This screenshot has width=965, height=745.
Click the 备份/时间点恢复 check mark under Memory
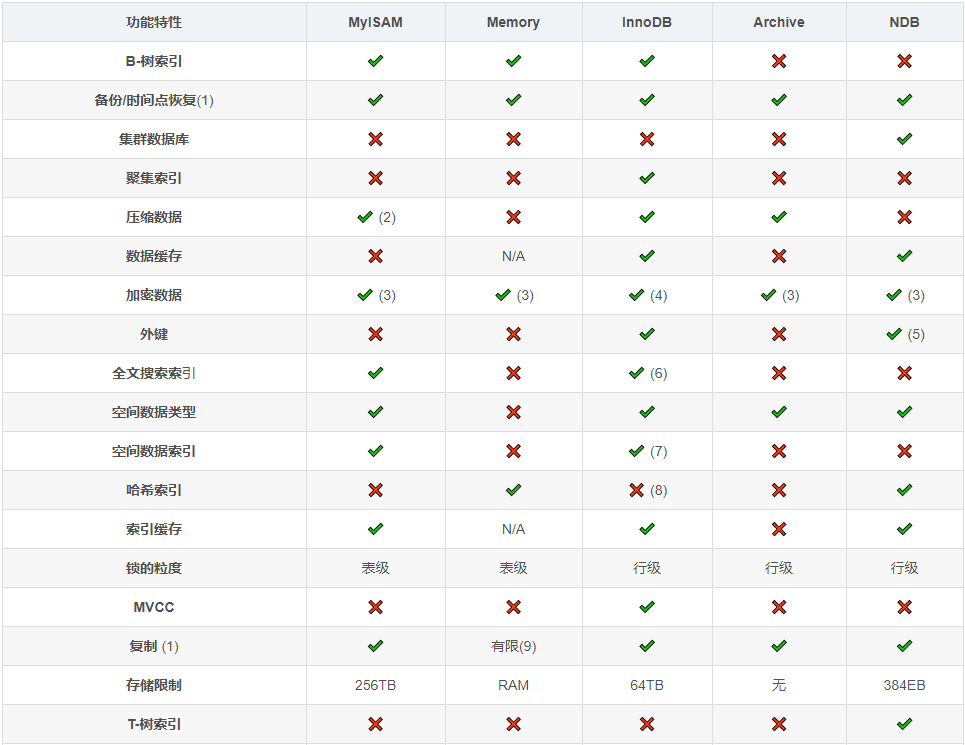pyautogui.click(x=513, y=100)
